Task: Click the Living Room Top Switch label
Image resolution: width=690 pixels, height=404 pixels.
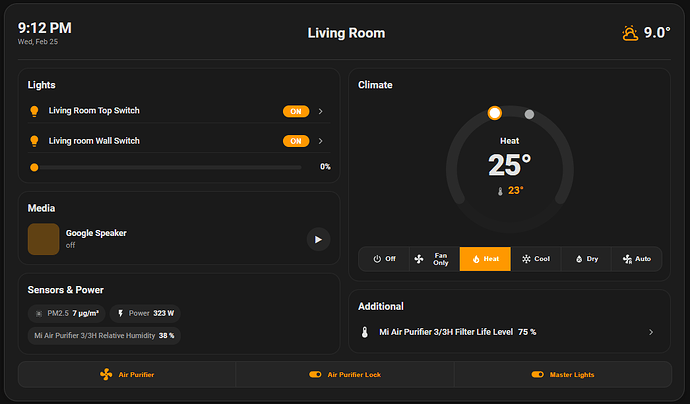Action: pos(94,110)
